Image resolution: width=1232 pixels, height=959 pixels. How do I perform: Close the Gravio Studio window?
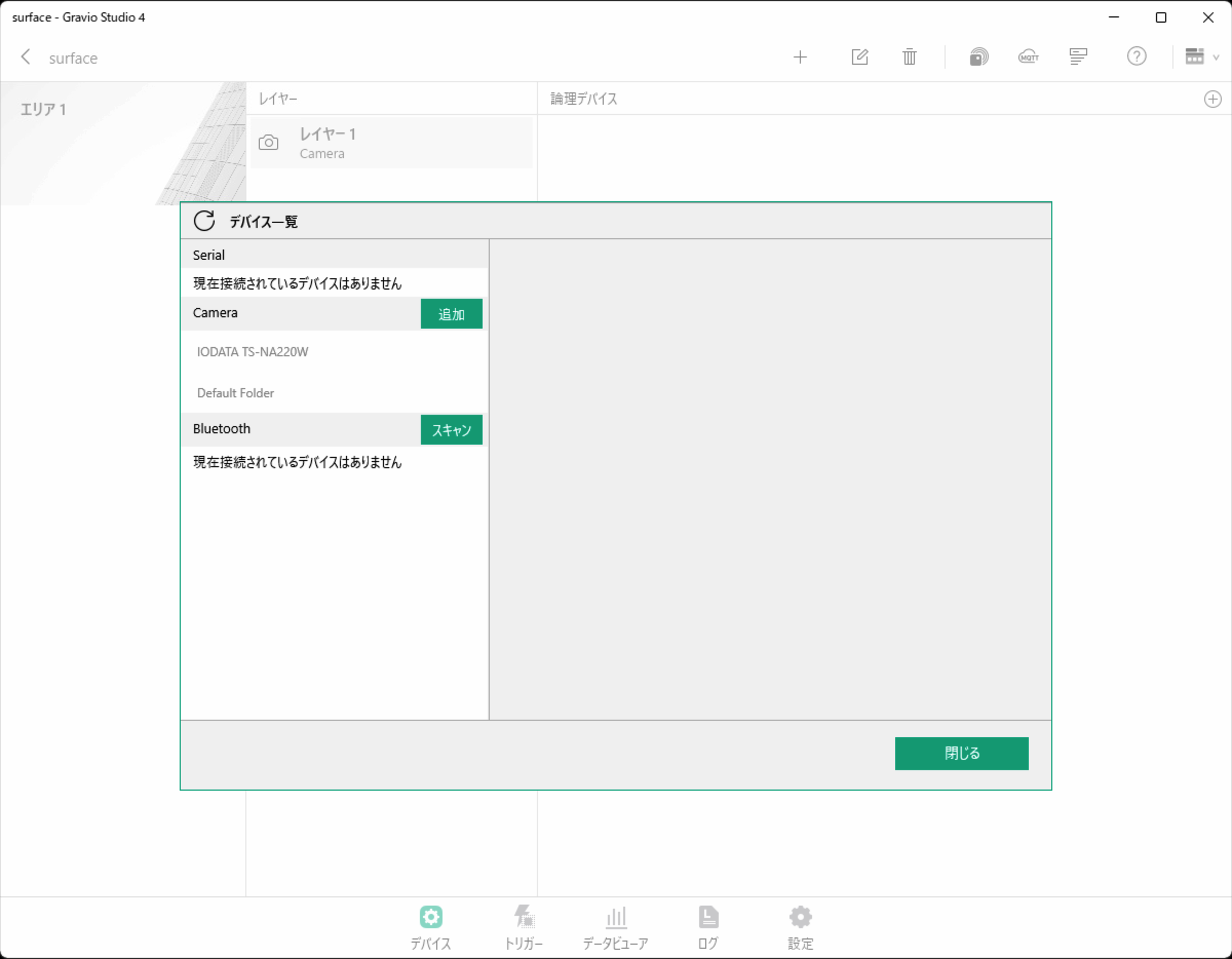pos(1208,17)
